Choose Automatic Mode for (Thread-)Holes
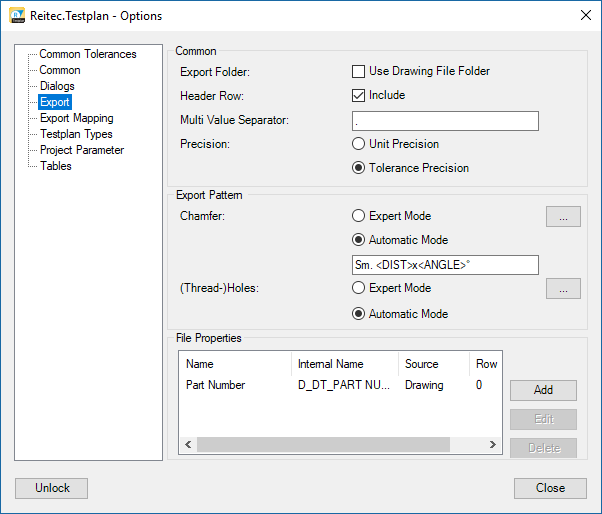The height and width of the screenshot is (514, 602). [x=359, y=314]
